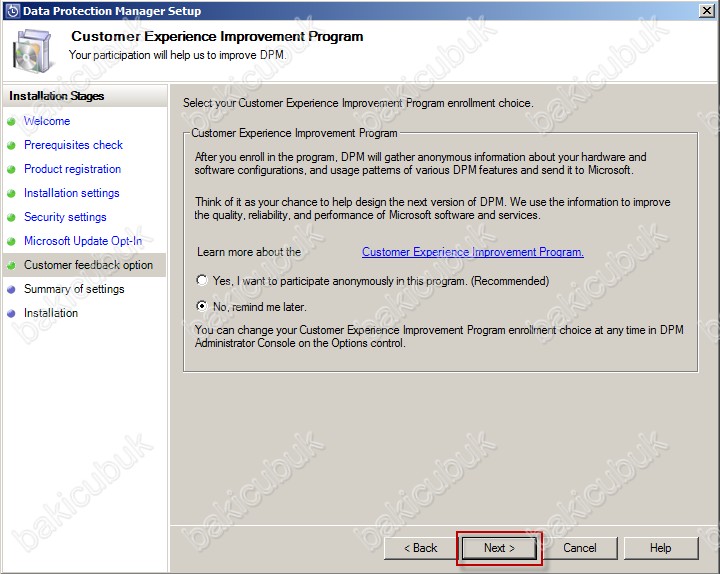The height and width of the screenshot is (574, 720).
Task: Open the Customer Experience Improvement Program link
Action: (x=472, y=252)
